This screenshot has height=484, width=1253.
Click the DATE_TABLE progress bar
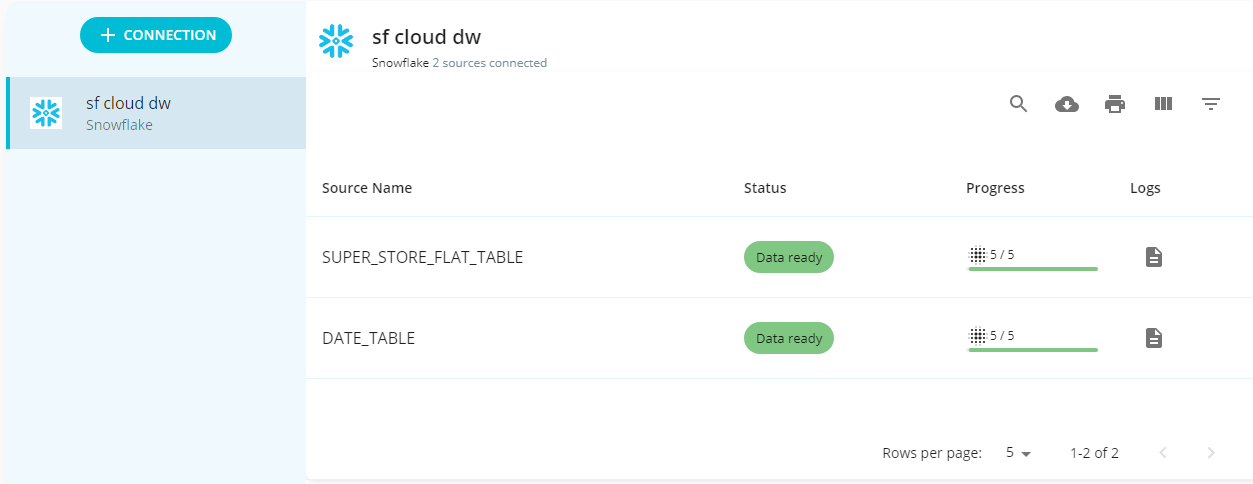point(1033,349)
